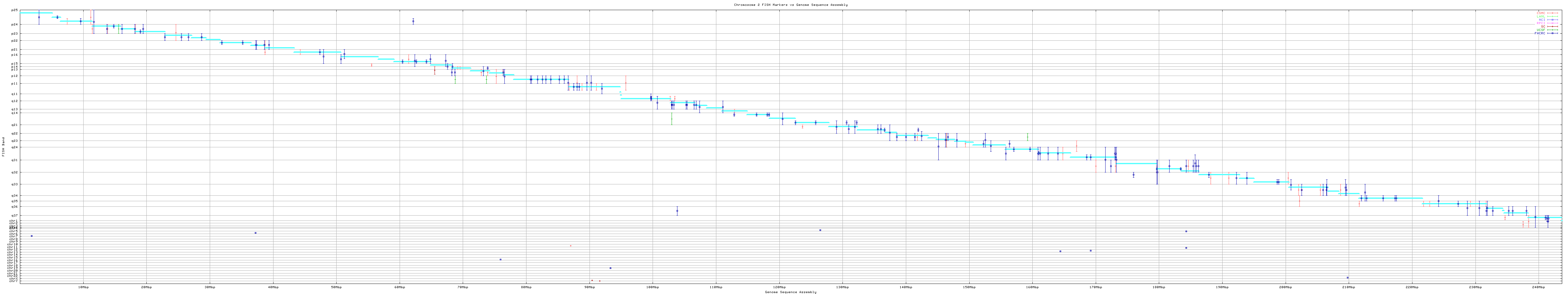Screen dimensions: 1568x294
Task: Click the Genome Sequence Assembly axis label
Action: click(790, 292)
